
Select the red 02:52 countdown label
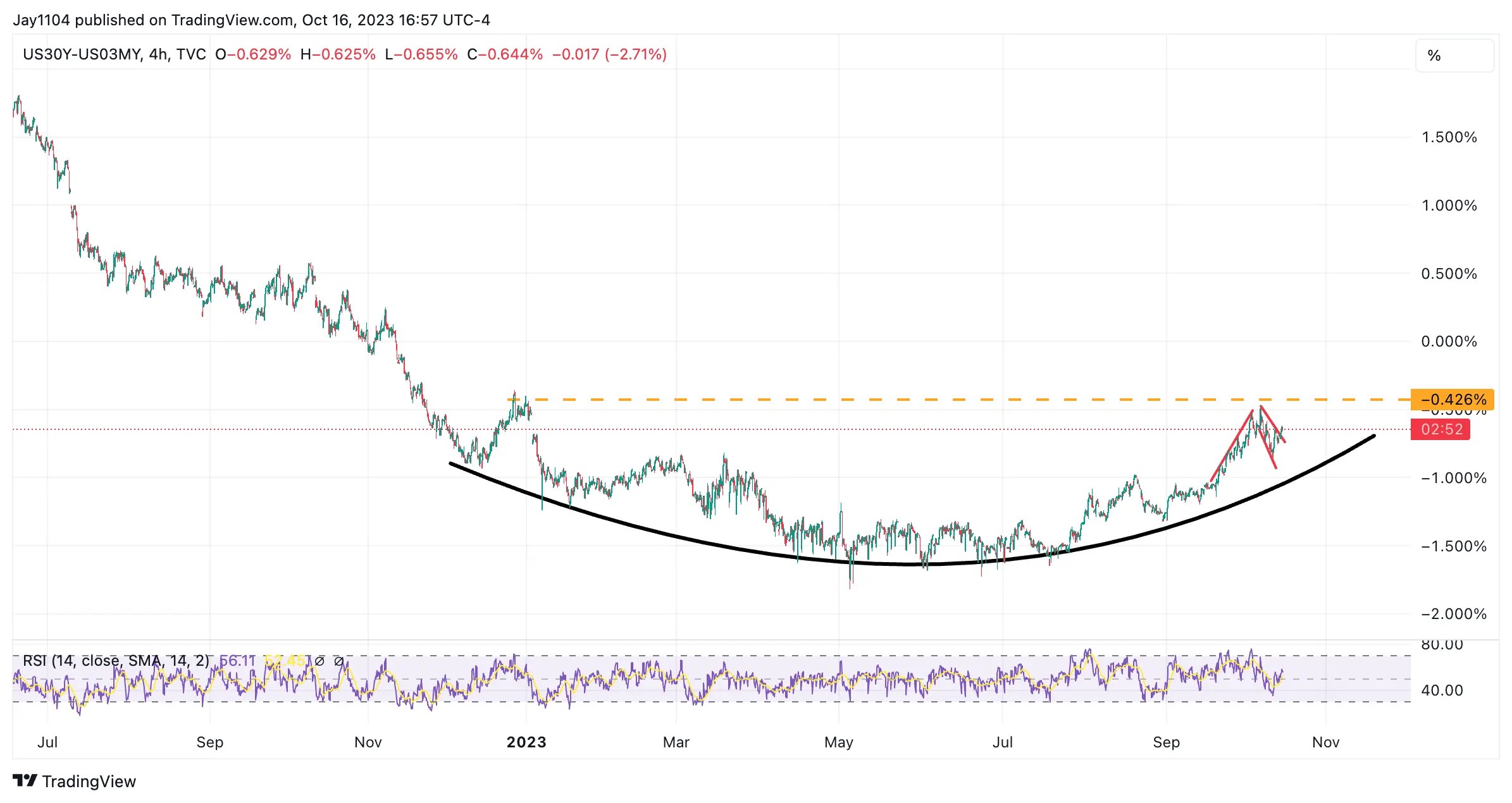click(1441, 429)
